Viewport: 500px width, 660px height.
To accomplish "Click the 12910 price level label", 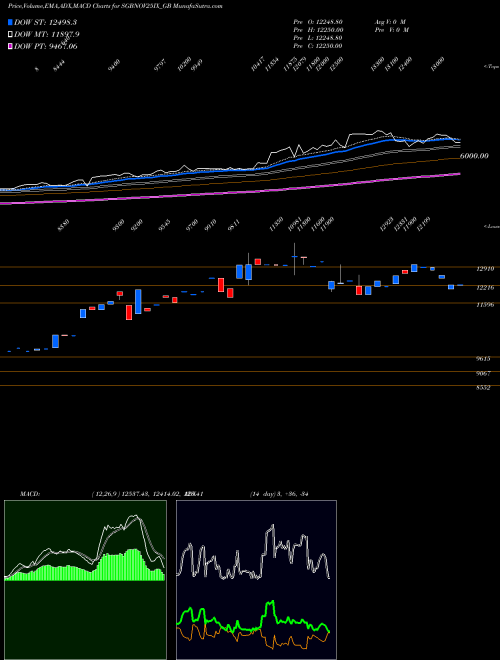I will coord(485,269).
